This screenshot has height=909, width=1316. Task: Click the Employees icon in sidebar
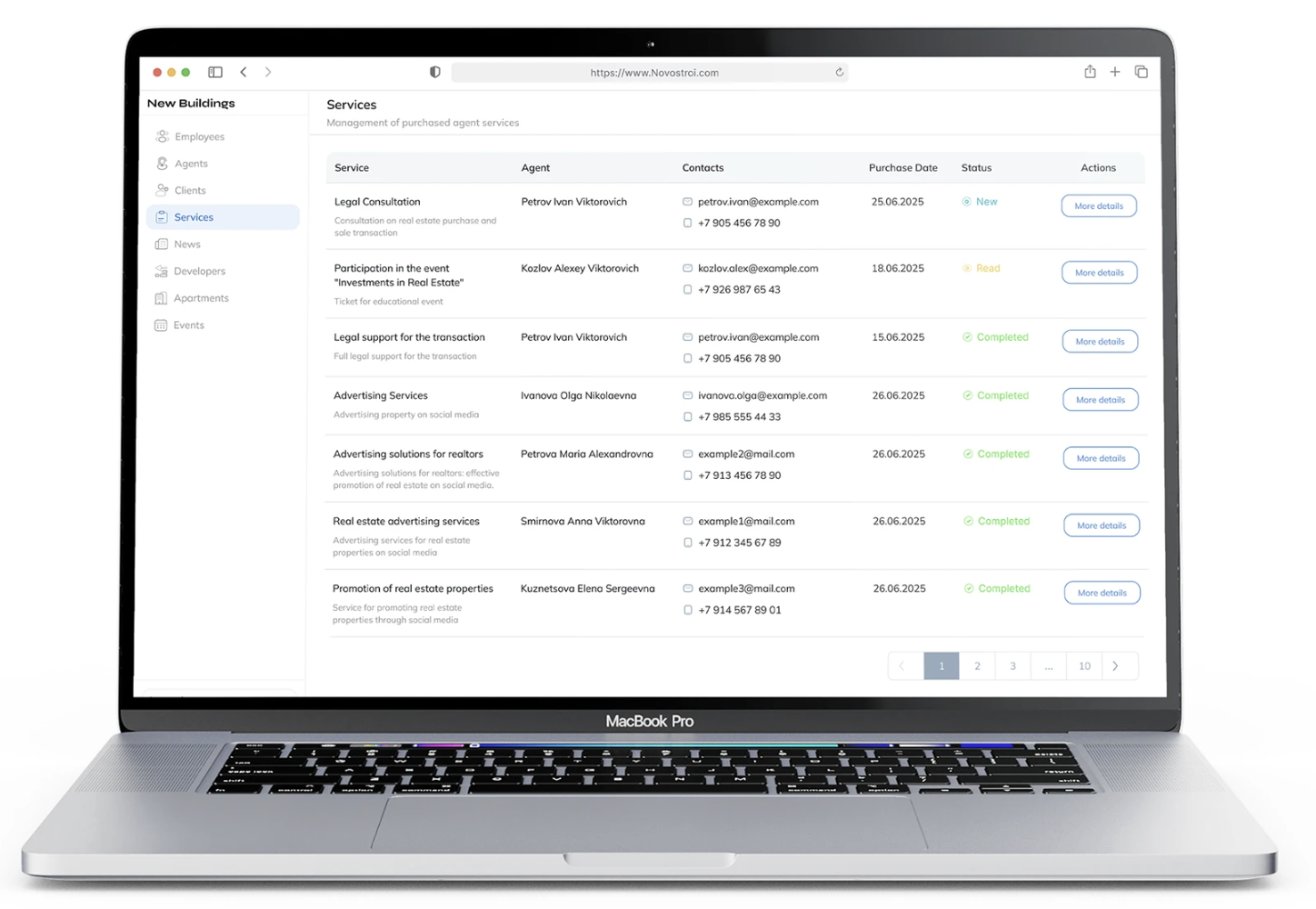pos(162,136)
